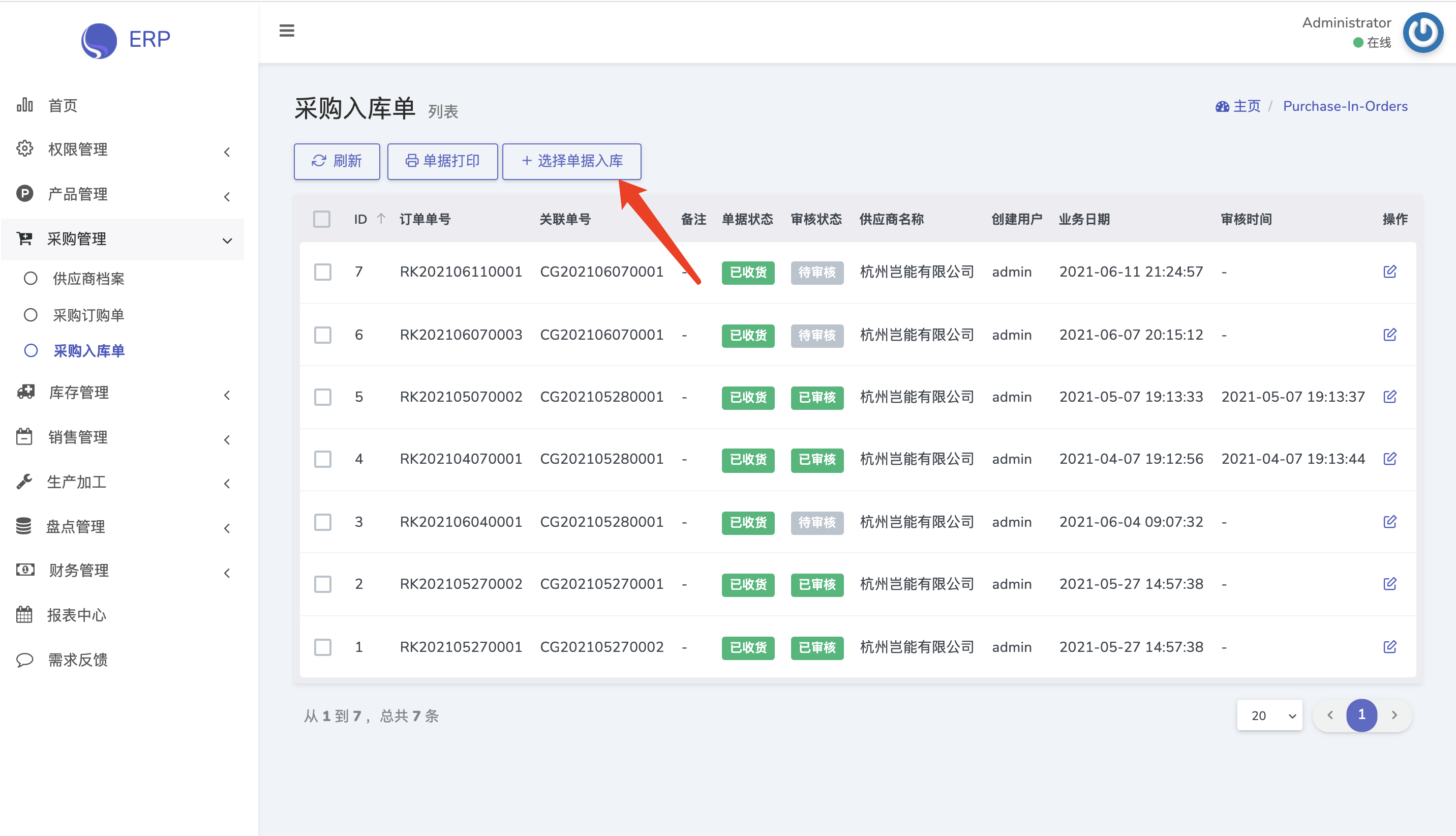Click the Administrator power avatar icon

(x=1422, y=33)
